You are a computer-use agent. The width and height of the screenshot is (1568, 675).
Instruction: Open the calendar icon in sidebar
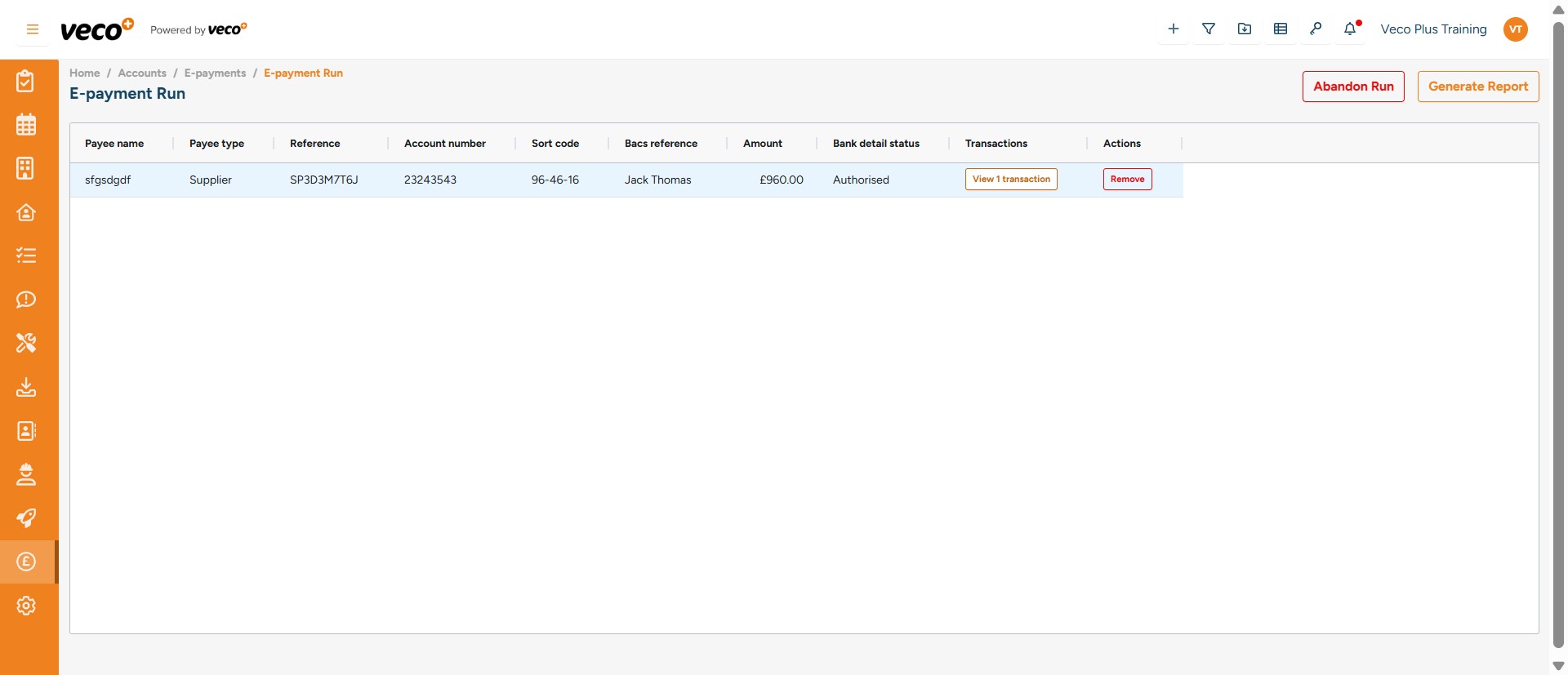[26, 125]
